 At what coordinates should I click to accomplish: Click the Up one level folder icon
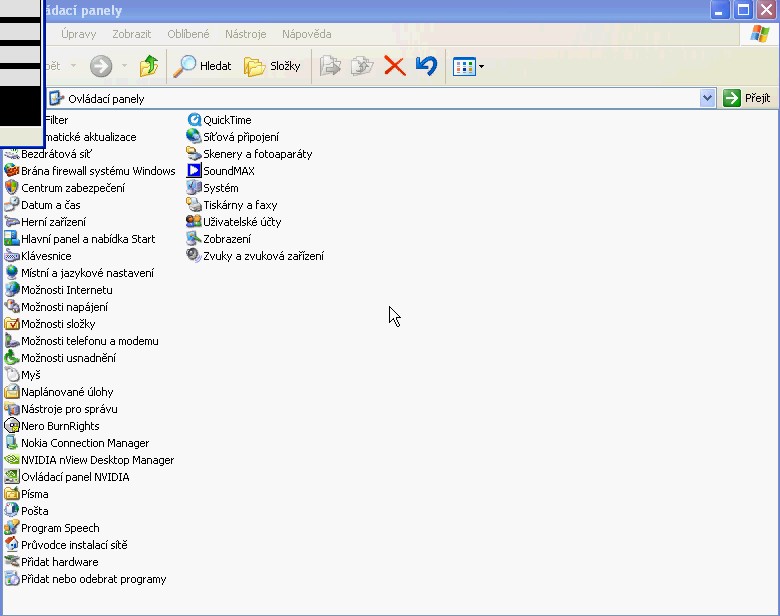point(149,67)
